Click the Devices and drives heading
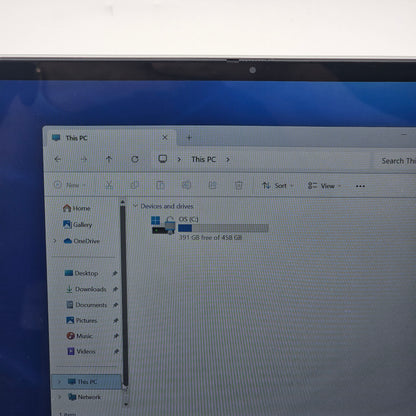Viewport: 416px width, 416px height. [x=167, y=206]
